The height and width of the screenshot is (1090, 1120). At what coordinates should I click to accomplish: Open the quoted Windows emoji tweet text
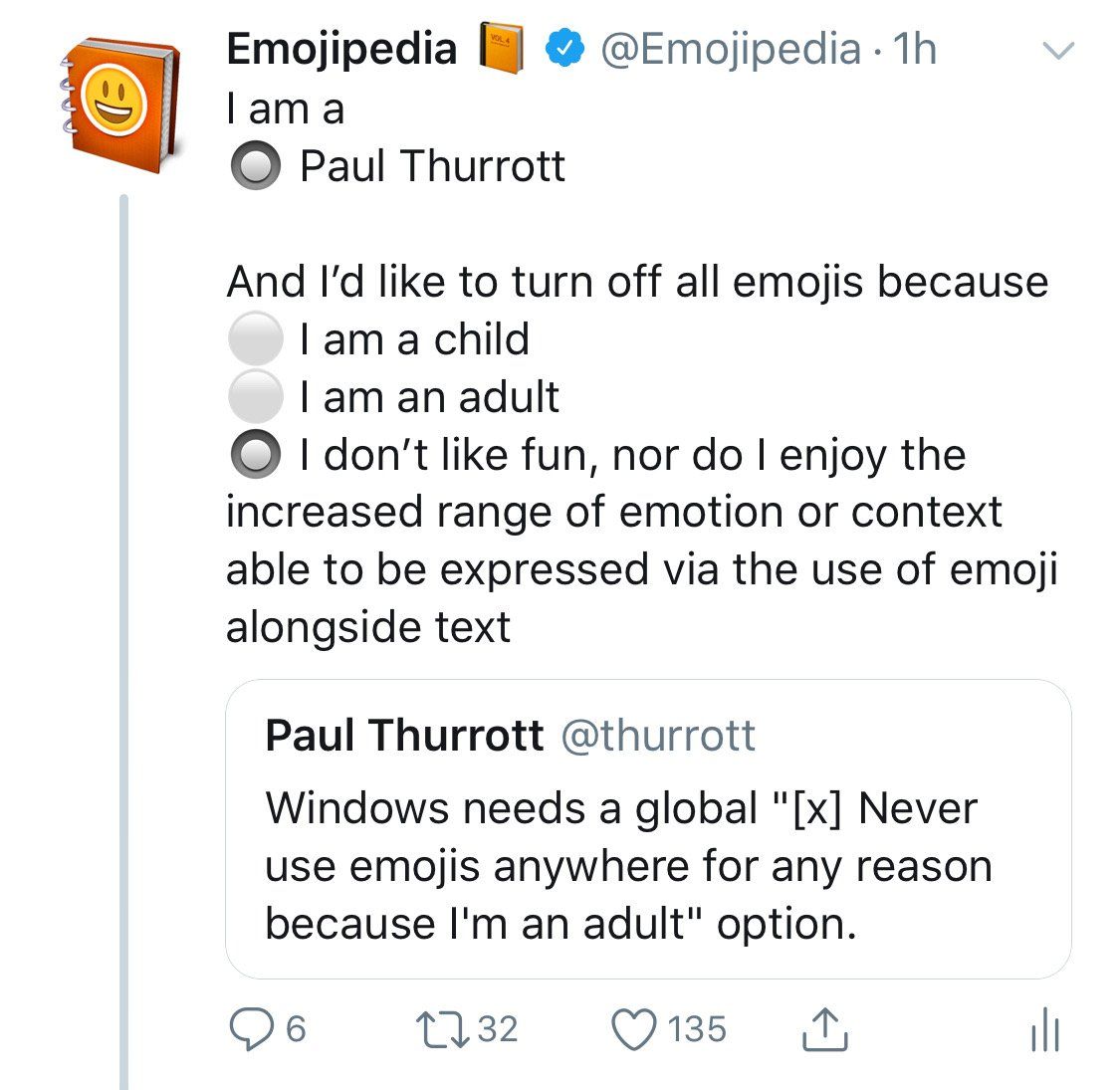[x=627, y=866]
